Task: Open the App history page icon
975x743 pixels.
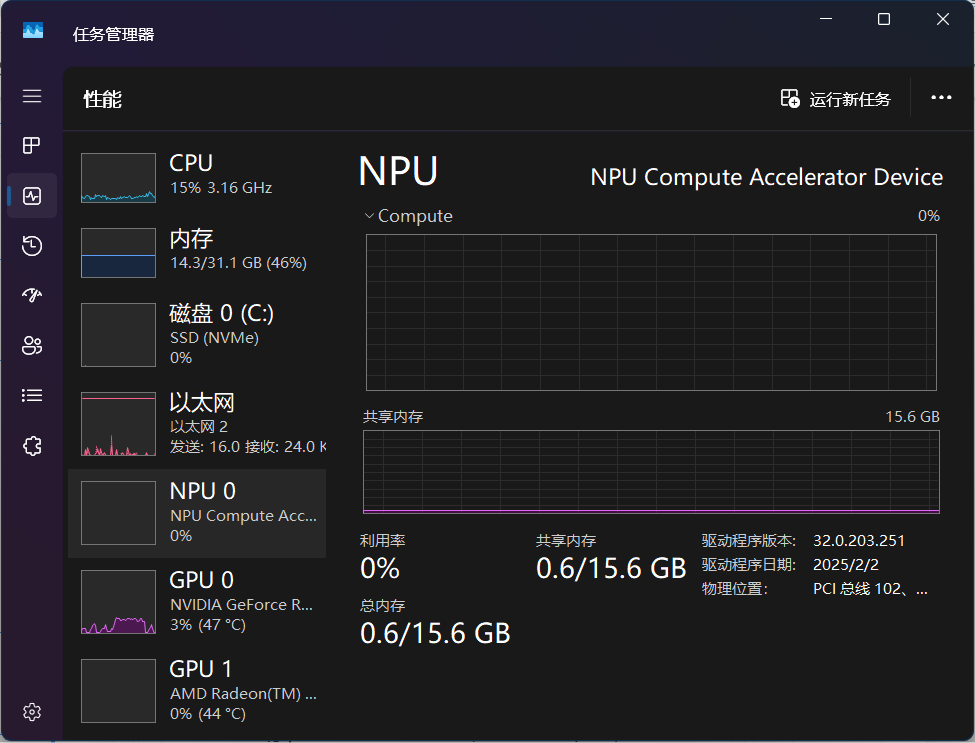Action: (x=32, y=246)
